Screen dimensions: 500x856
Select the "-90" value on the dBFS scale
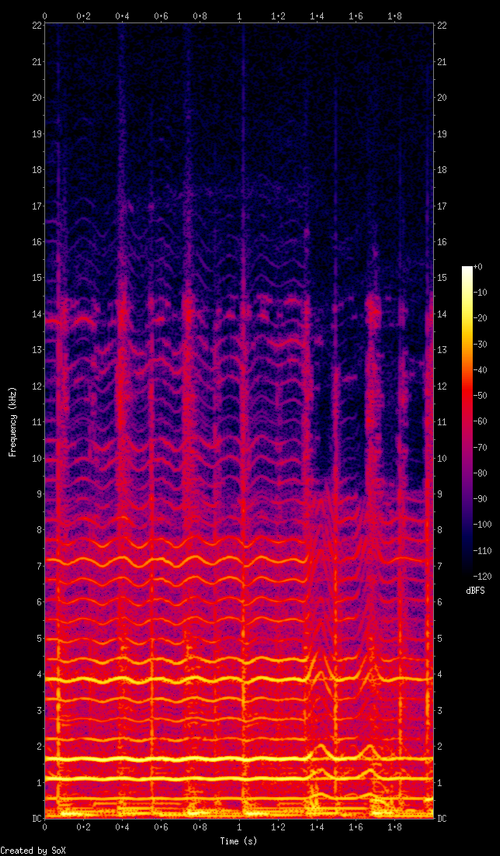[480, 499]
